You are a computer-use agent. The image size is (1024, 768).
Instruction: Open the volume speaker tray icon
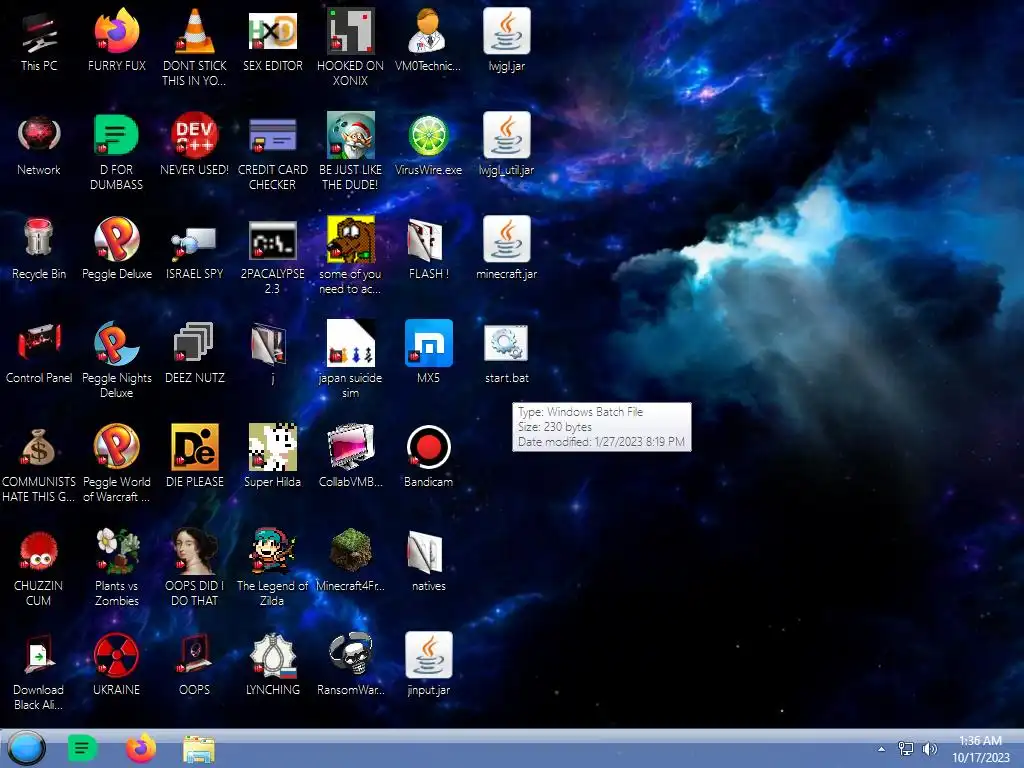(929, 749)
